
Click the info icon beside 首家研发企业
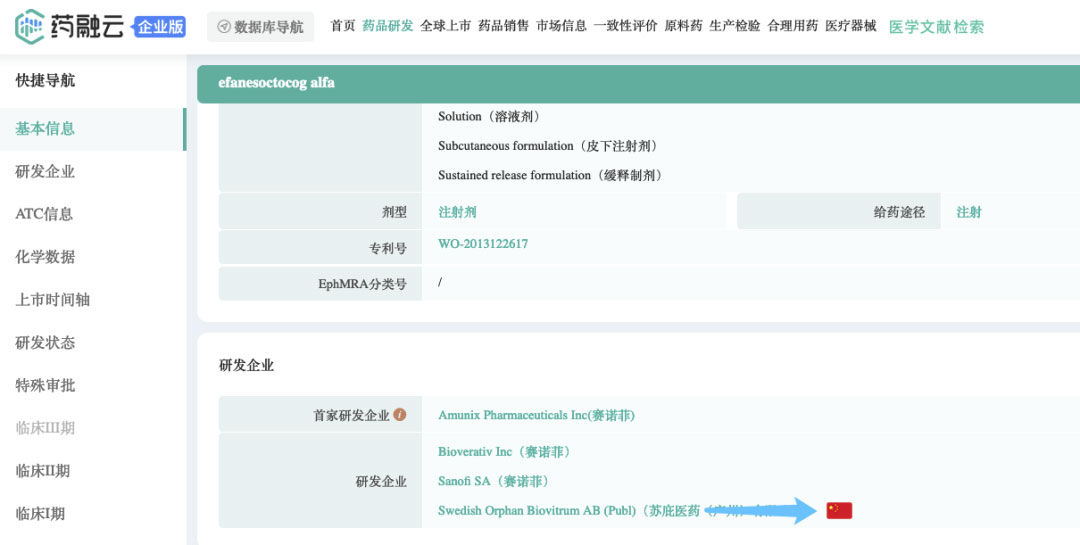click(400, 414)
